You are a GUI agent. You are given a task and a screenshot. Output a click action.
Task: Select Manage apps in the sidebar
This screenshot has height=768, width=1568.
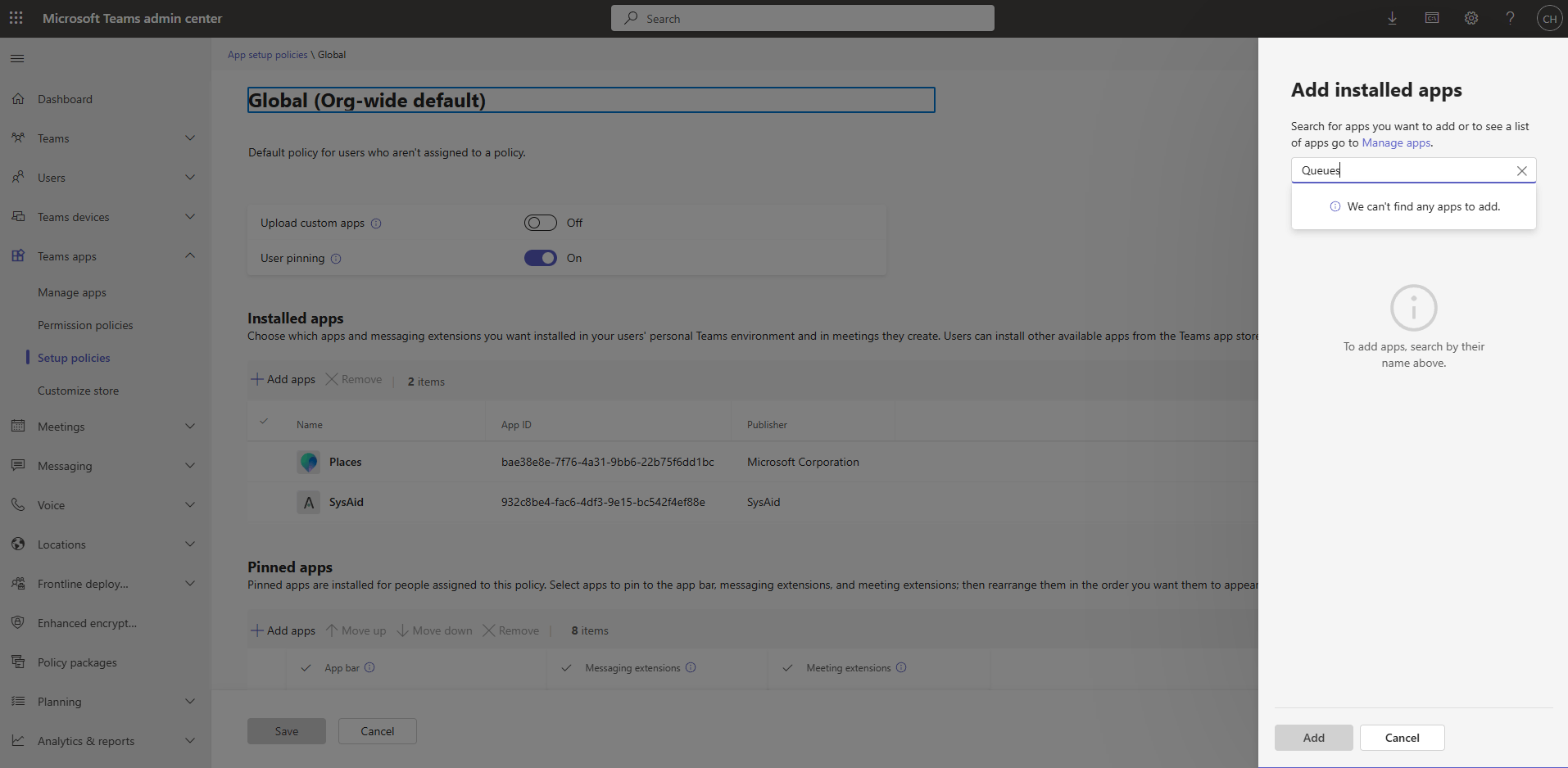click(x=72, y=291)
